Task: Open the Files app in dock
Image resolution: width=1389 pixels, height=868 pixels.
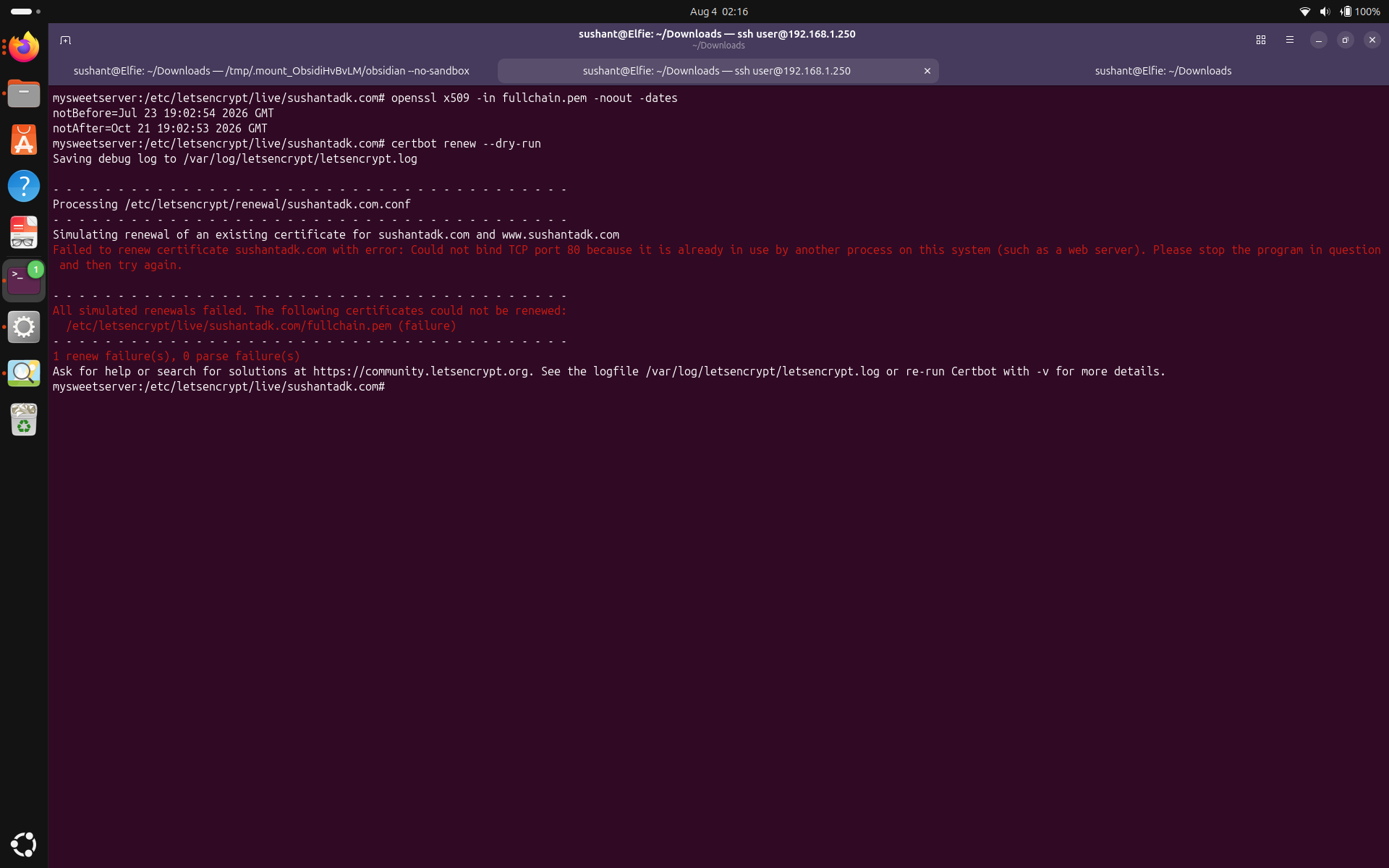Action: (x=24, y=93)
